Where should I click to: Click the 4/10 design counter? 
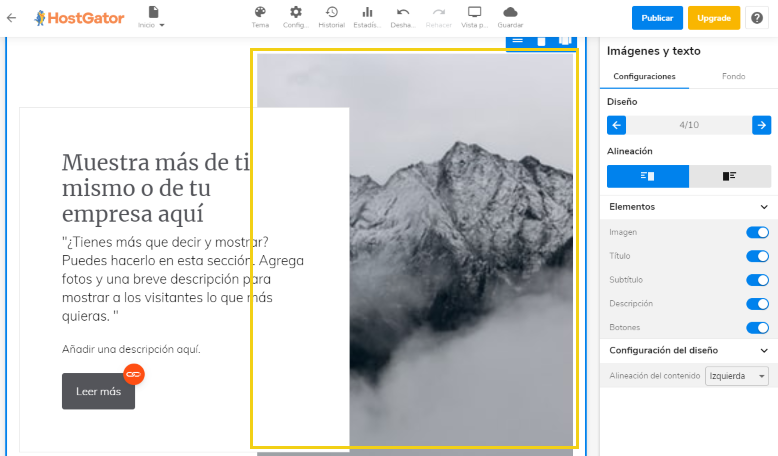[689, 125]
